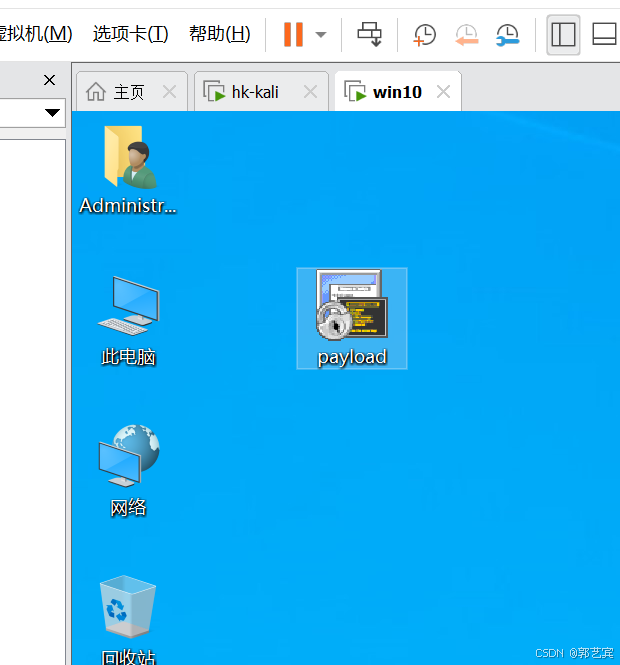The image size is (620, 665).
Task: Toggle the library sidebar view icon
Action: (x=563, y=35)
